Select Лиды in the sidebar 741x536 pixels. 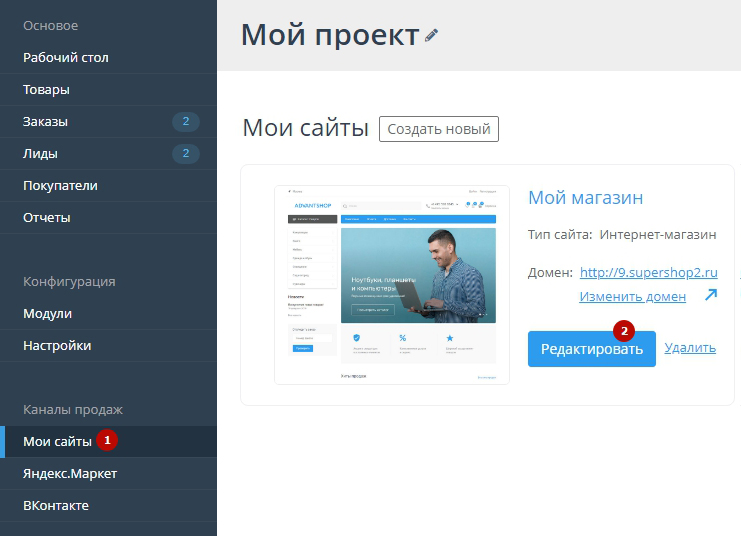coord(41,154)
